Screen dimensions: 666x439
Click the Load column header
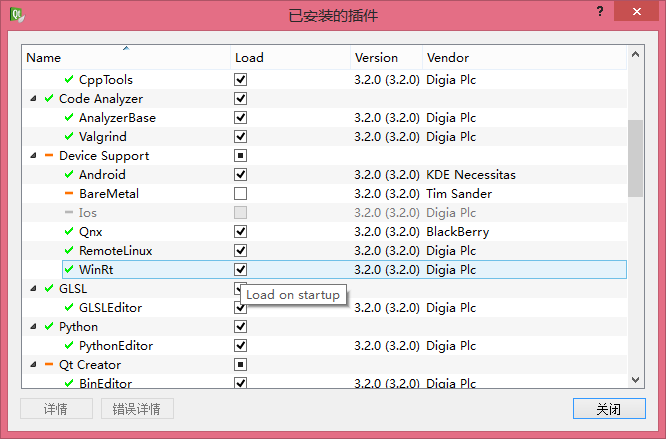(291, 57)
